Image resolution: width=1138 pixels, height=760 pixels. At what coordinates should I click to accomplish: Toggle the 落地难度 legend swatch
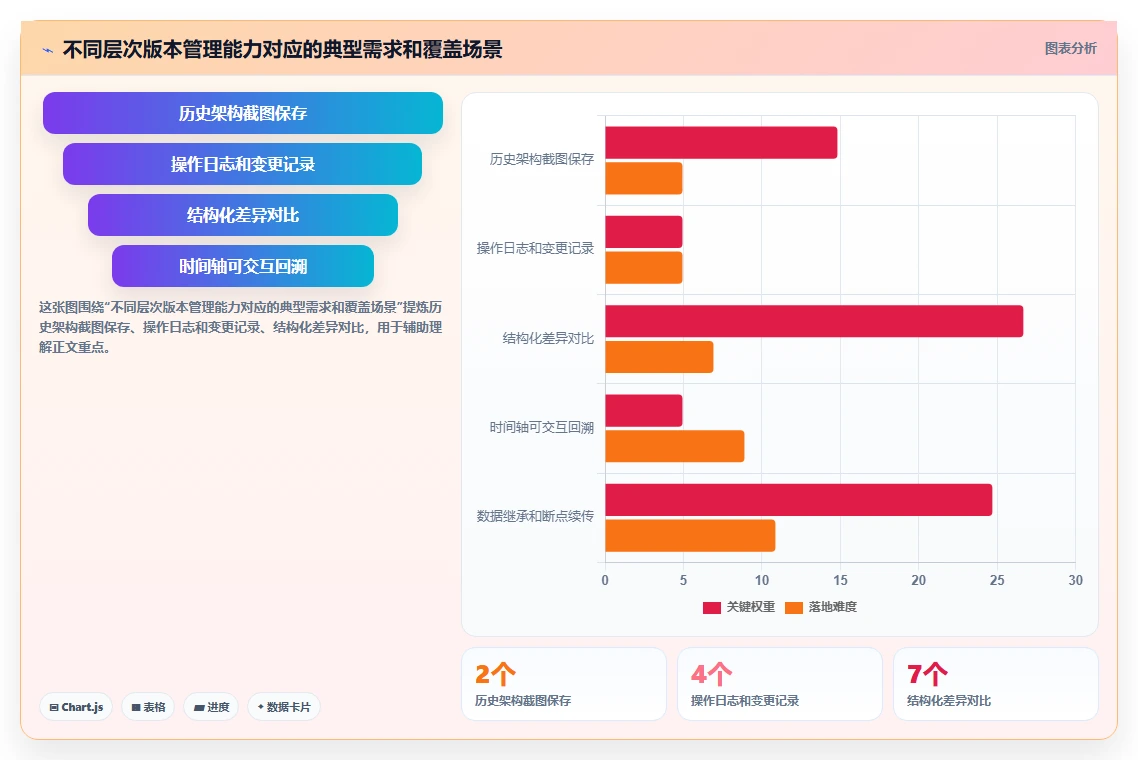coord(794,608)
